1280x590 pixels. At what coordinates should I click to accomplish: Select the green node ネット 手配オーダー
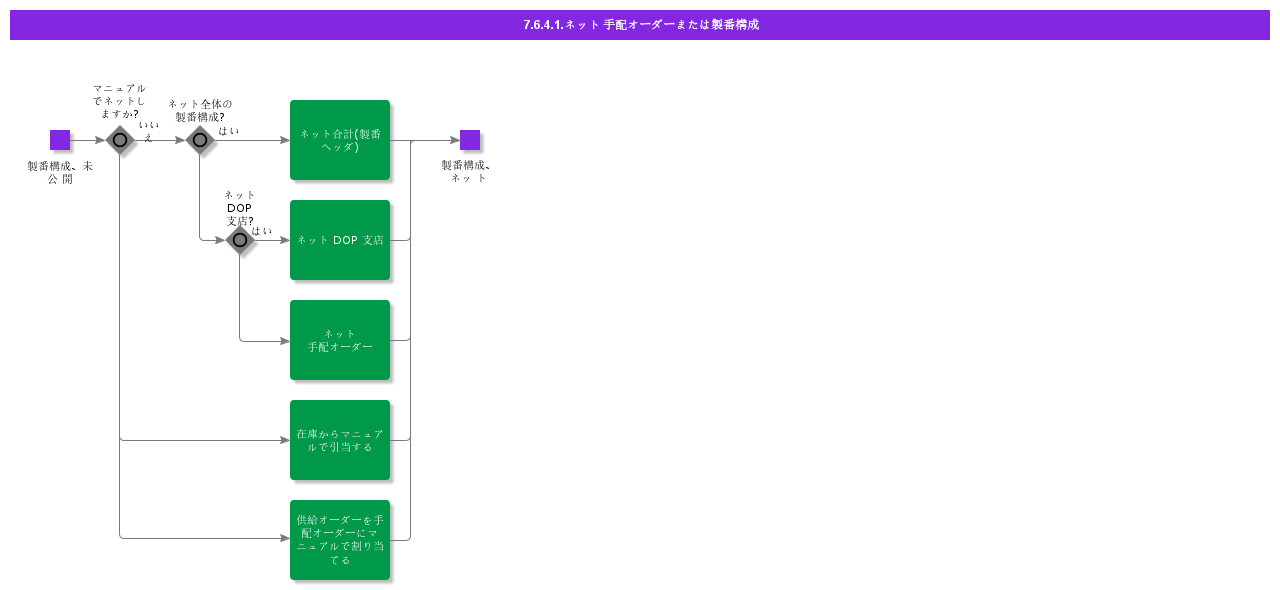[340, 339]
